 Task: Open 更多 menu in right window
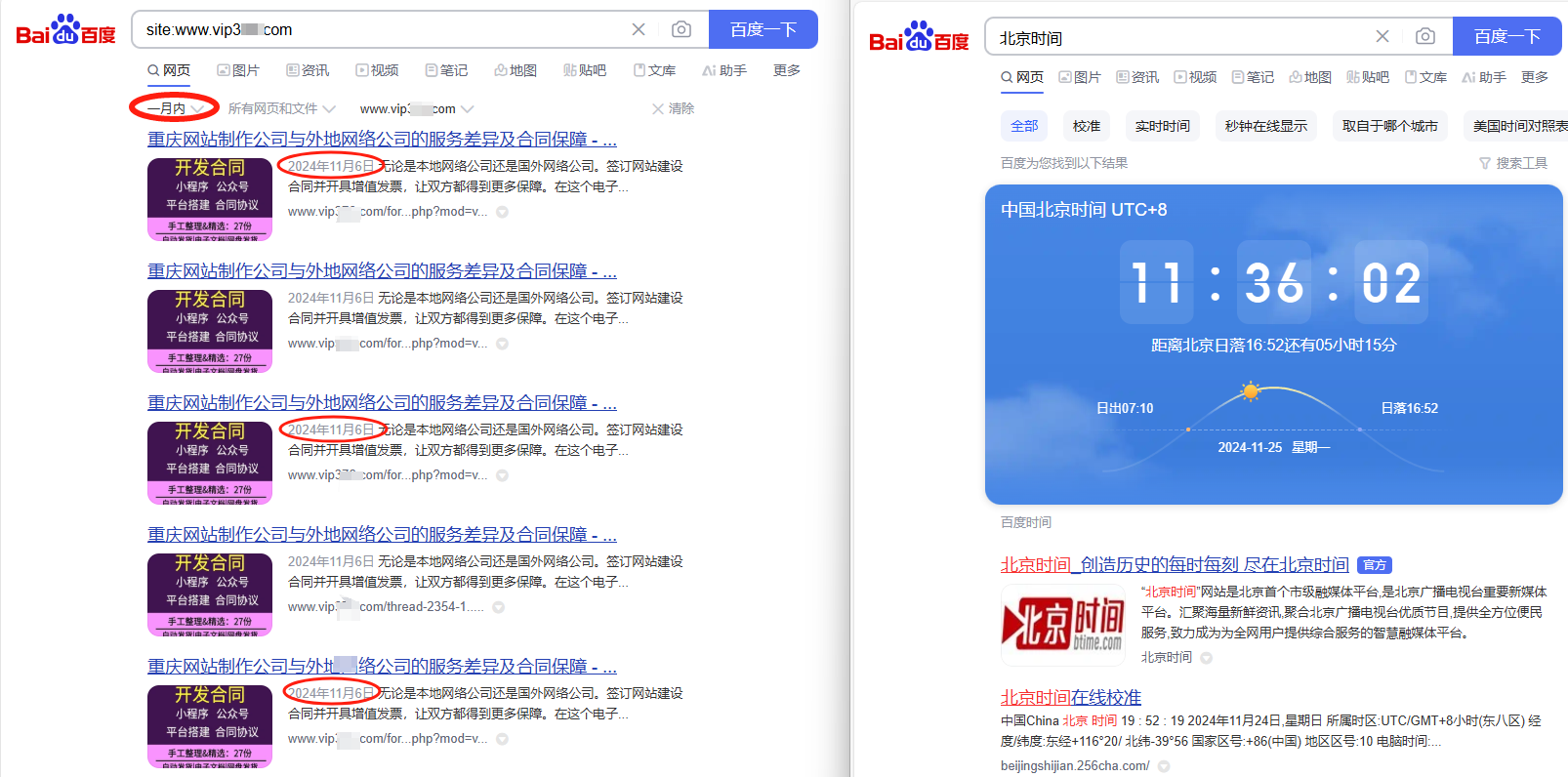[x=1535, y=77]
